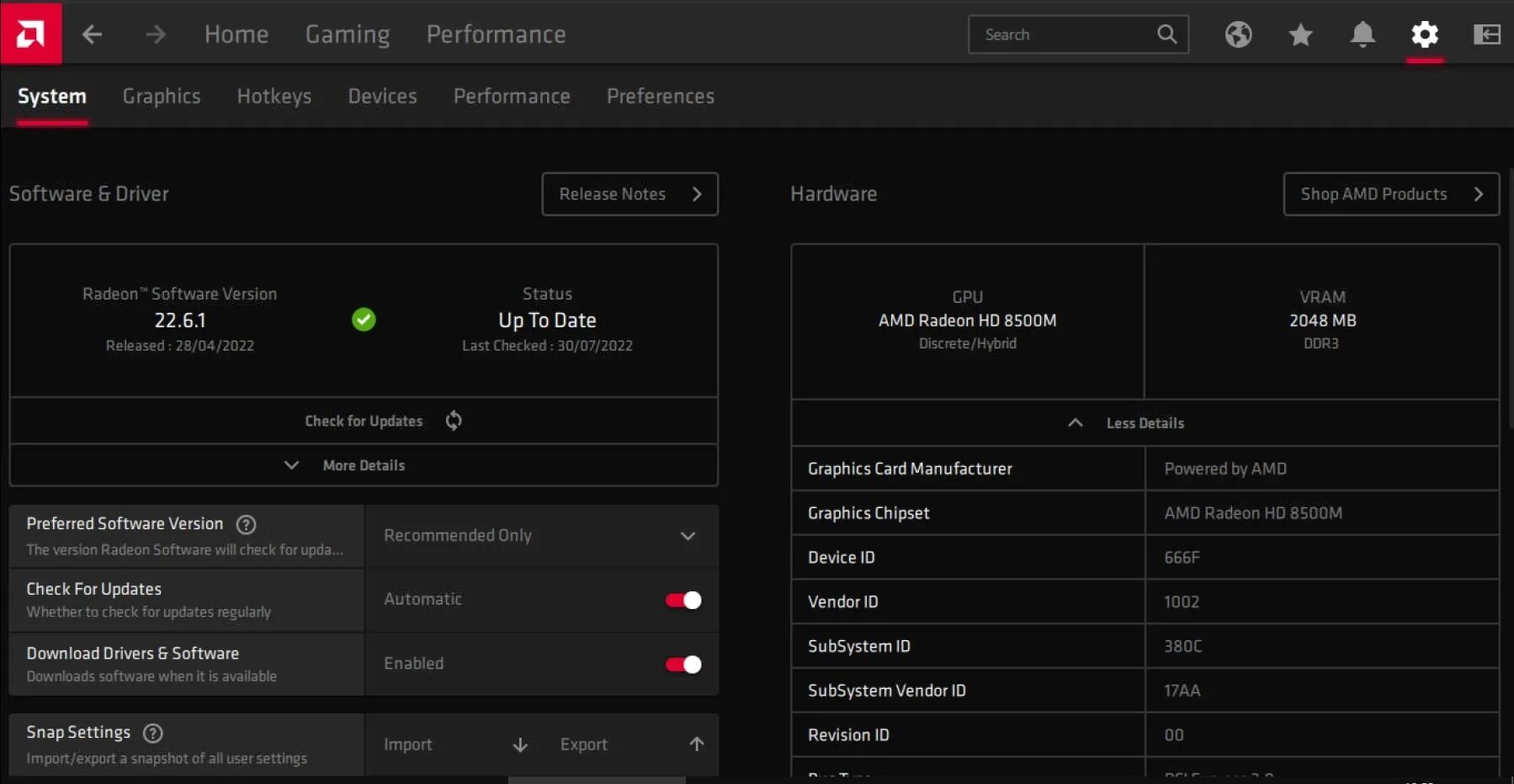Open the web browser globe icon
Viewport: 1514px width, 784px height.
click(1238, 34)
